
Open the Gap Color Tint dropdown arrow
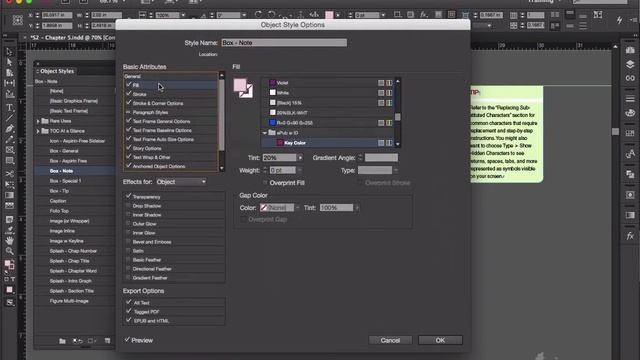tap(357, 208)
